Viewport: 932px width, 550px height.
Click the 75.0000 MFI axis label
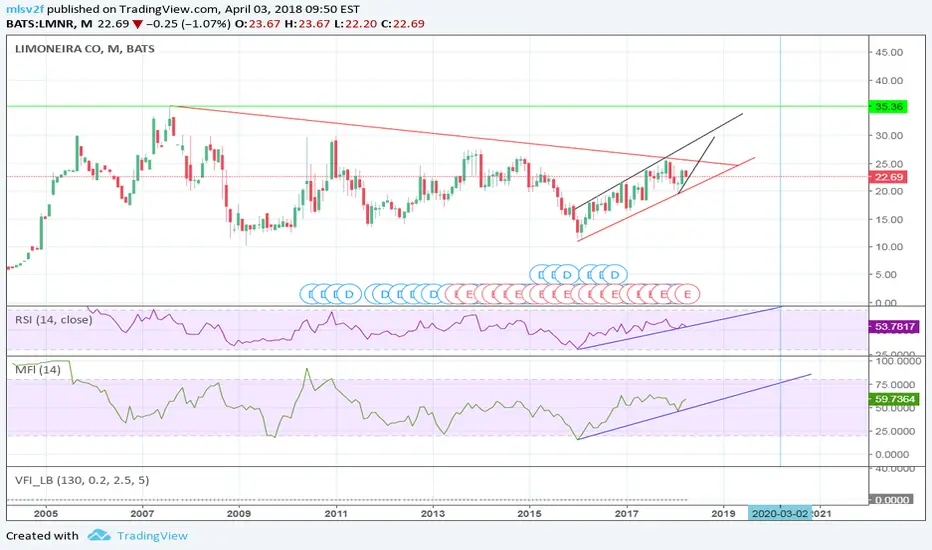click(895, 385)
